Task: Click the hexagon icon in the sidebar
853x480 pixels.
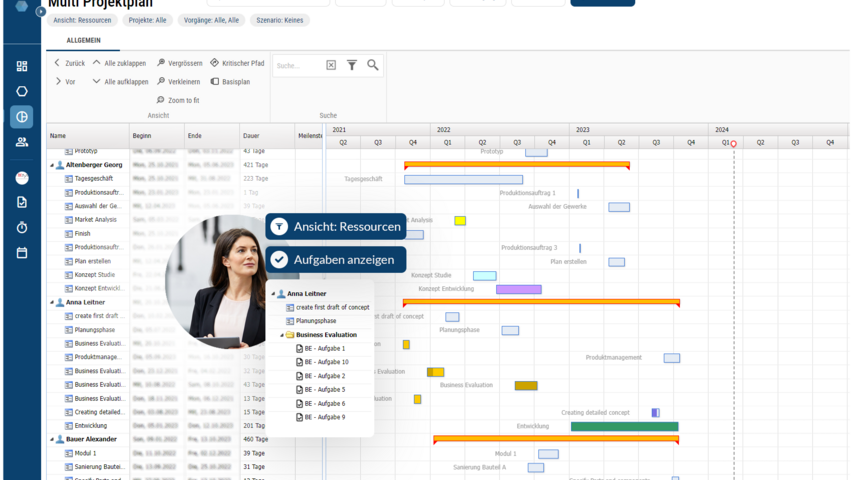Action: [22, 91]
